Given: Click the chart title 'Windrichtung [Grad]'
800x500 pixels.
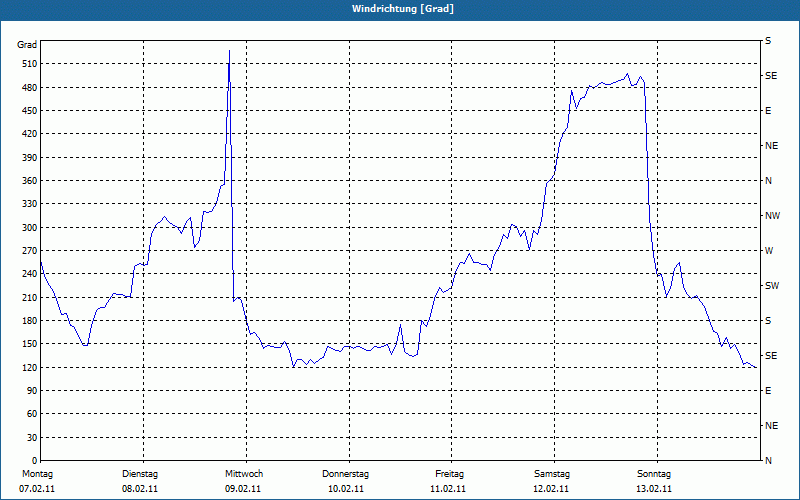Looking at the screenshot, I should tap(403, 9).
